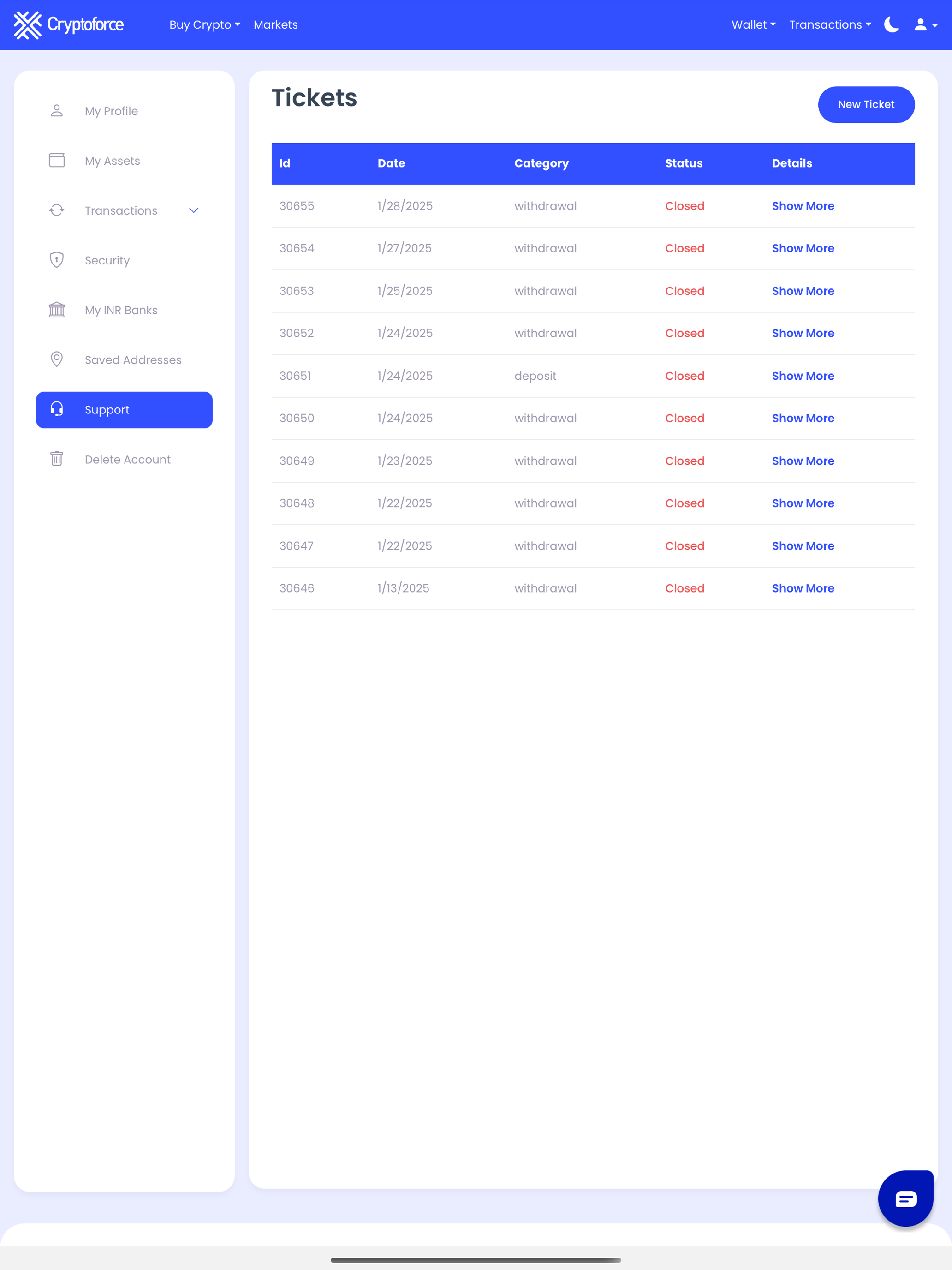Create a New Ticket
The image size is (952, 1270).
click(x=866, y=104)
